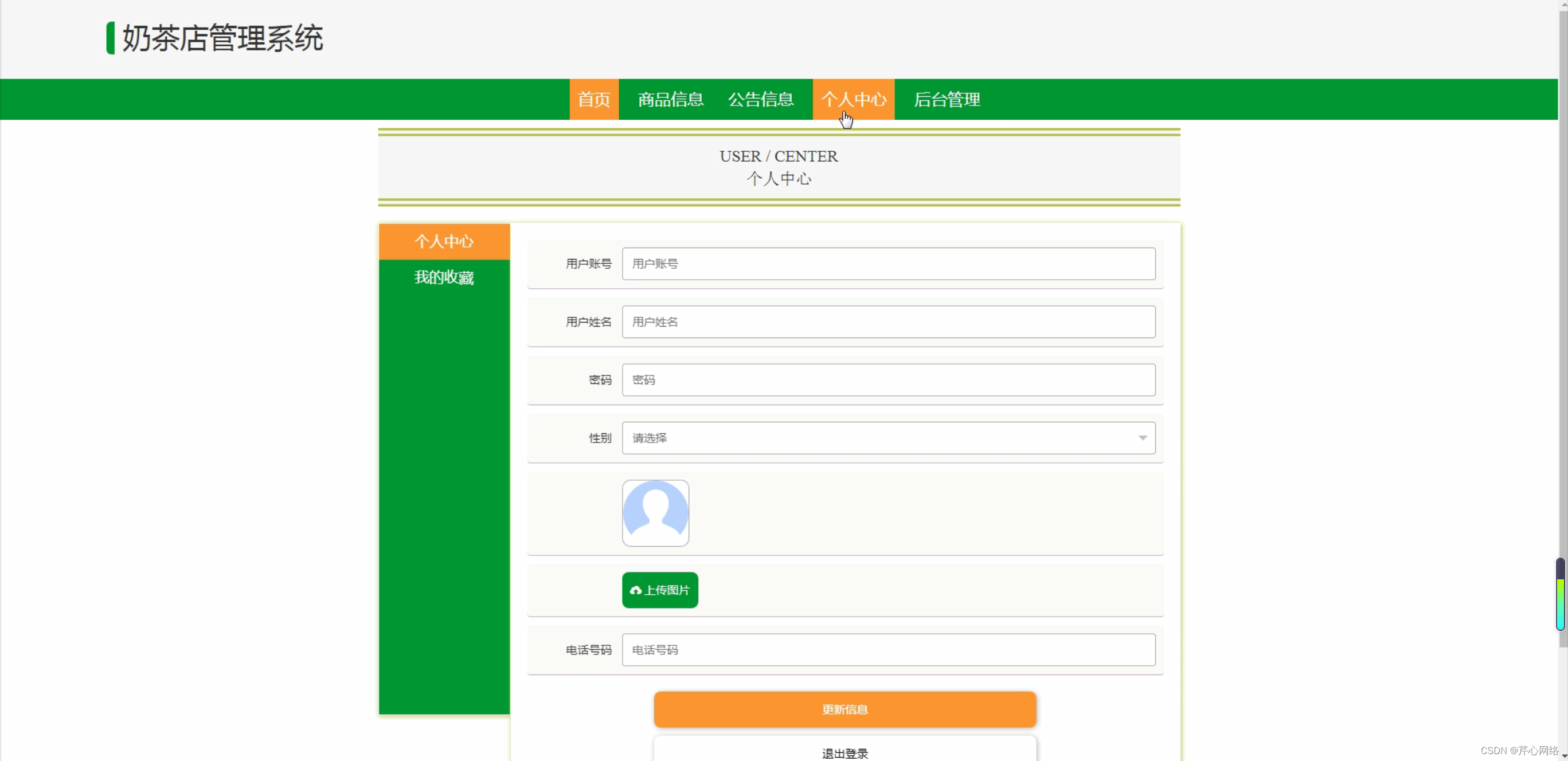
Task: Focus the 用户账号 input field
Action: 888,264
